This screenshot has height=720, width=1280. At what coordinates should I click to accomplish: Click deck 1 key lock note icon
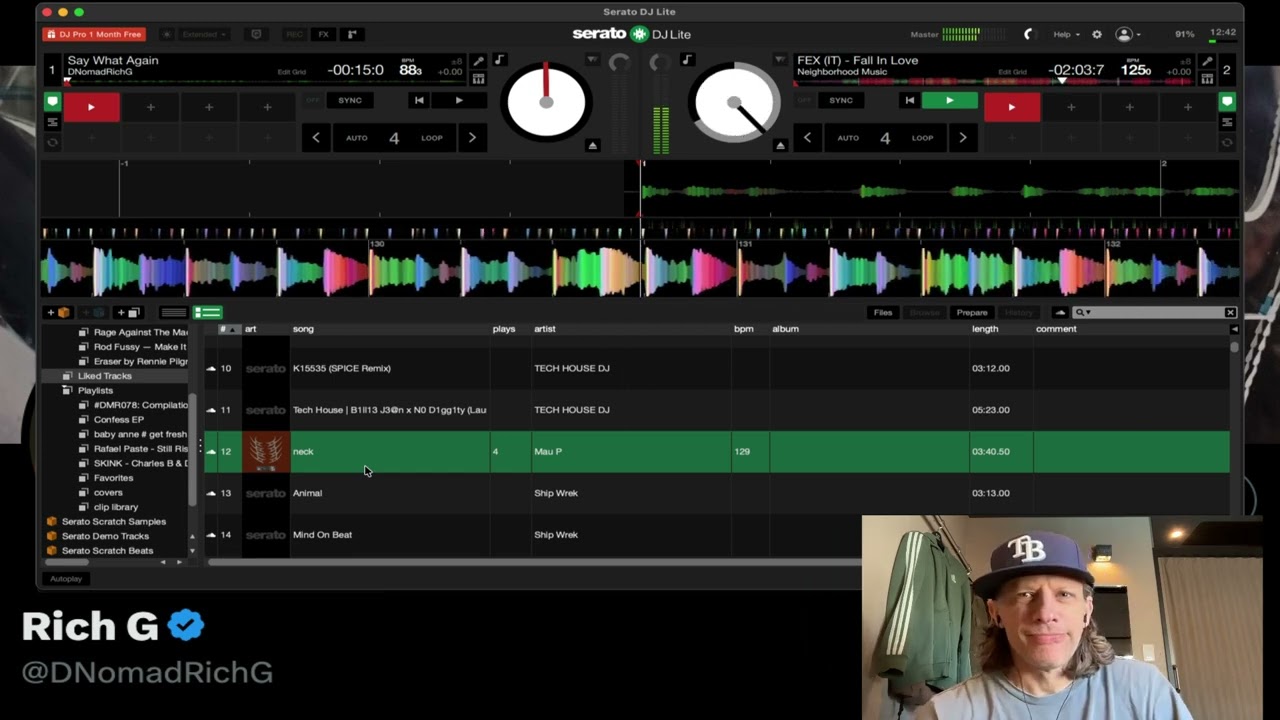point(499,60)
